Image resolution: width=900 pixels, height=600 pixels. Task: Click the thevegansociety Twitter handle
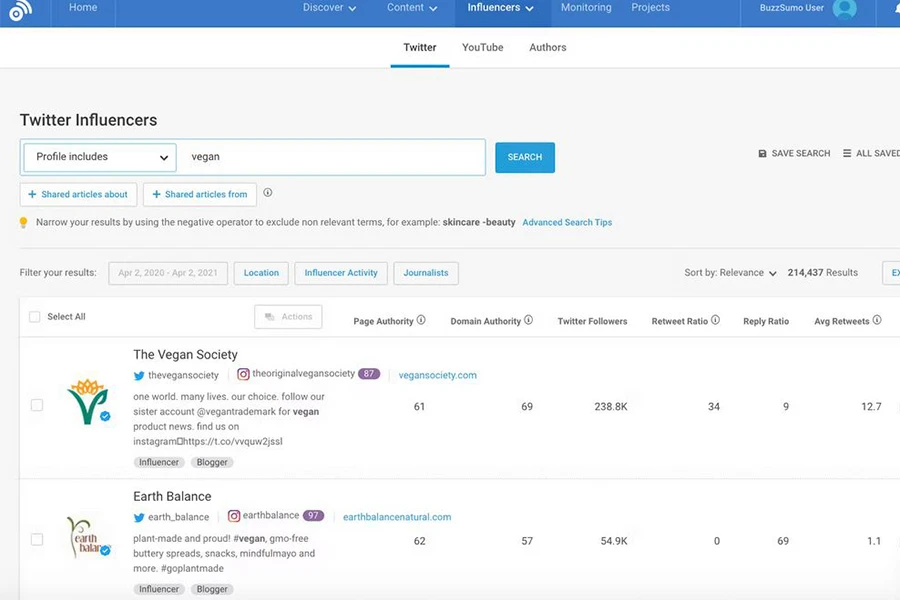[183, 375]
